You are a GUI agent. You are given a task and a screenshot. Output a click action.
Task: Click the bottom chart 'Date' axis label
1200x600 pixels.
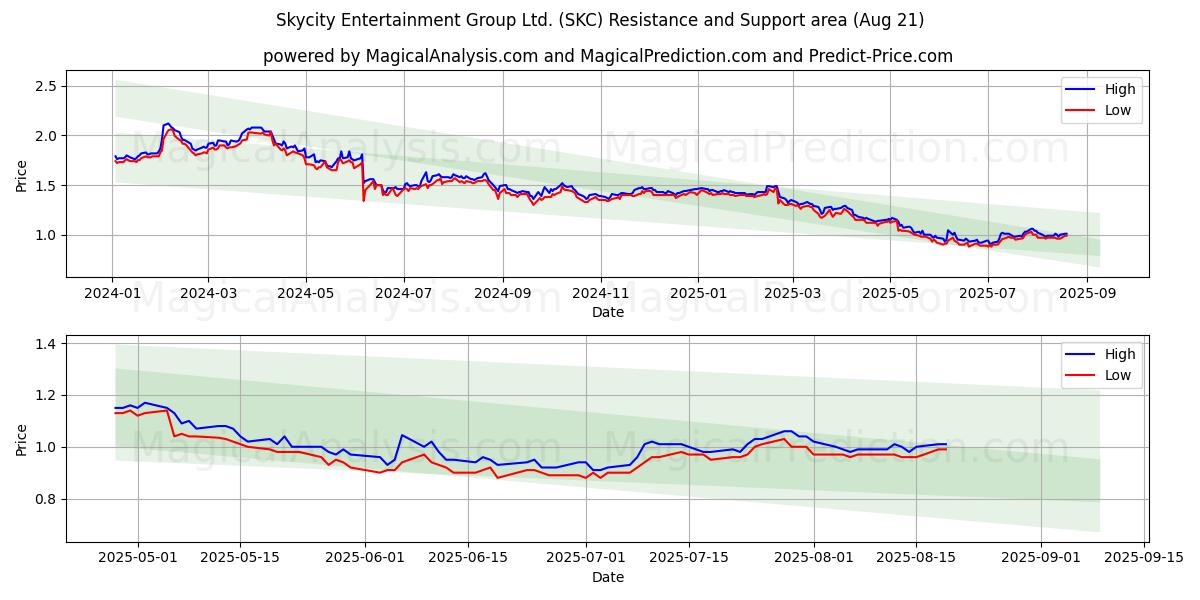(608, 577)
